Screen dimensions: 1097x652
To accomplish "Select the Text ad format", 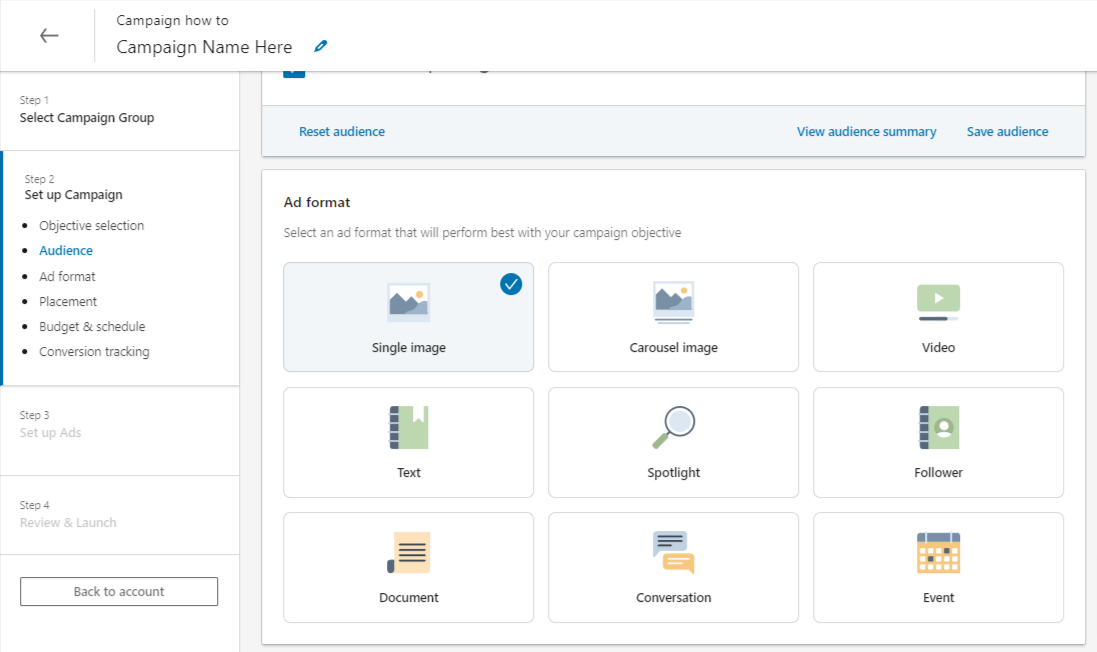I will click(x=408, y=442).
